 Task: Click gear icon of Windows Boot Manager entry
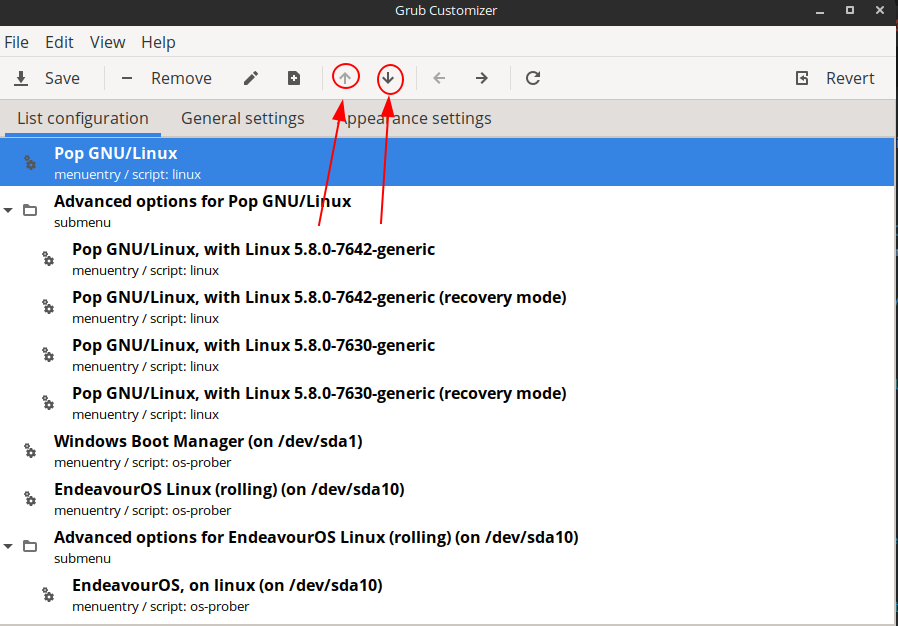click(x=30, y=451)
